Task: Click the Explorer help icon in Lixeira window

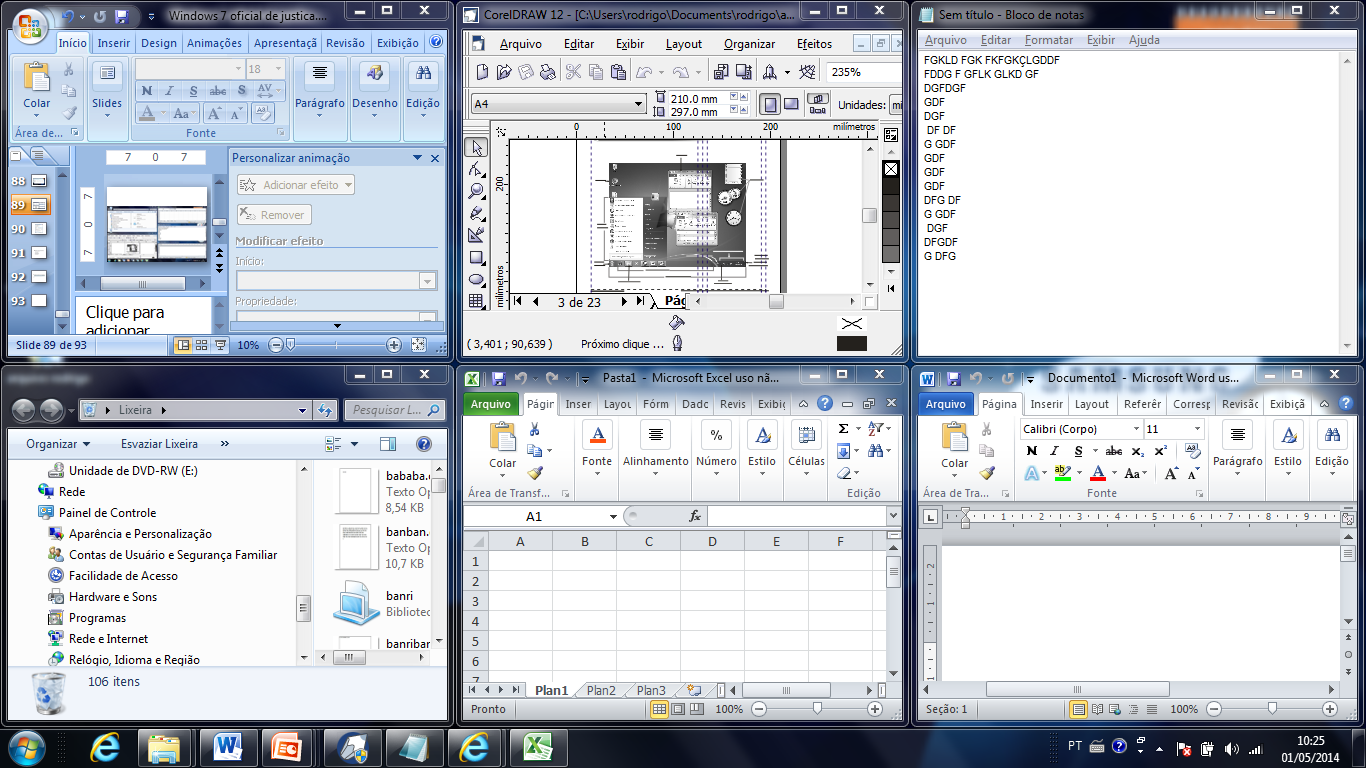Action: pos(423,444)
